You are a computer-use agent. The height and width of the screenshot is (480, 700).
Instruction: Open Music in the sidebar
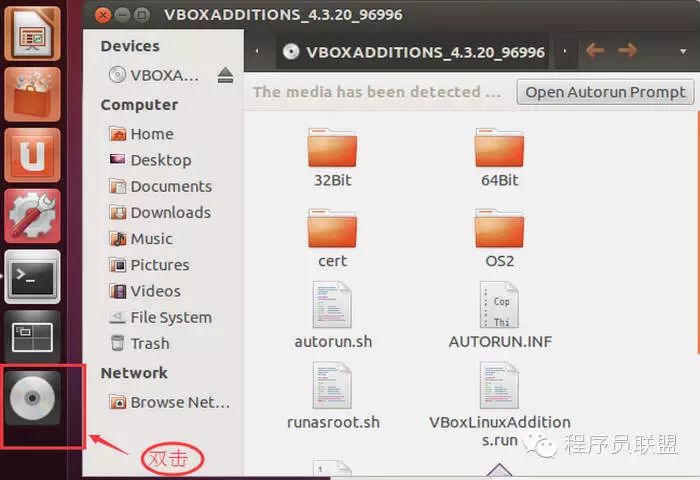[141, 239]
